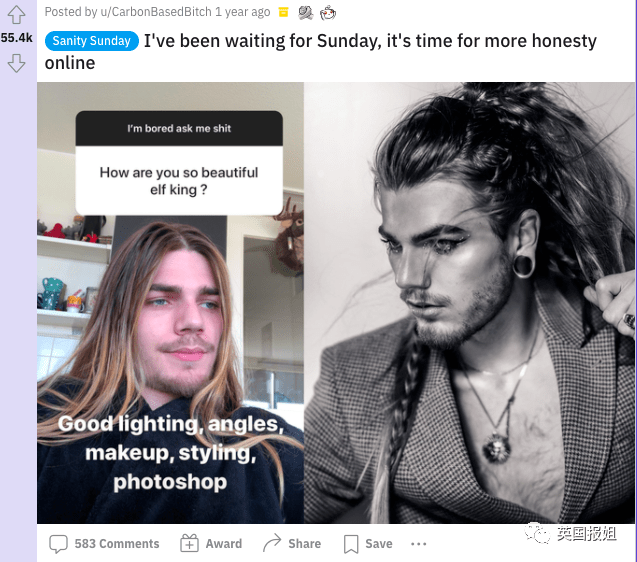The height and width of the screenshot is (562, 637).
Task: Click the gray award badge icon
Action: tap(306, 13)
